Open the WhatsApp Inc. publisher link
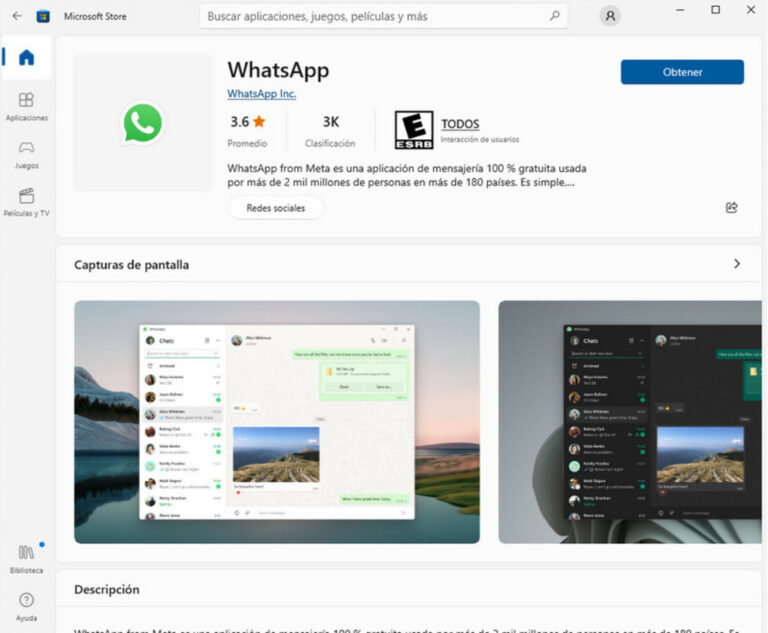This screenshot has height=633, width=768. click(x=261, y=94)
